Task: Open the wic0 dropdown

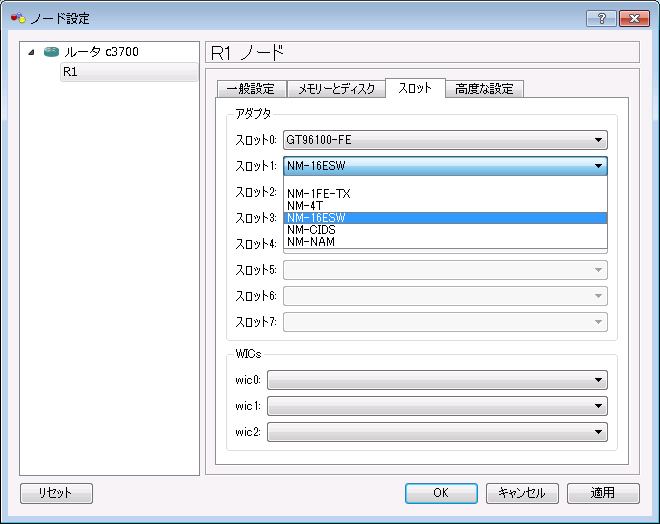Action: pyautogui.click(x=437, y=380)
